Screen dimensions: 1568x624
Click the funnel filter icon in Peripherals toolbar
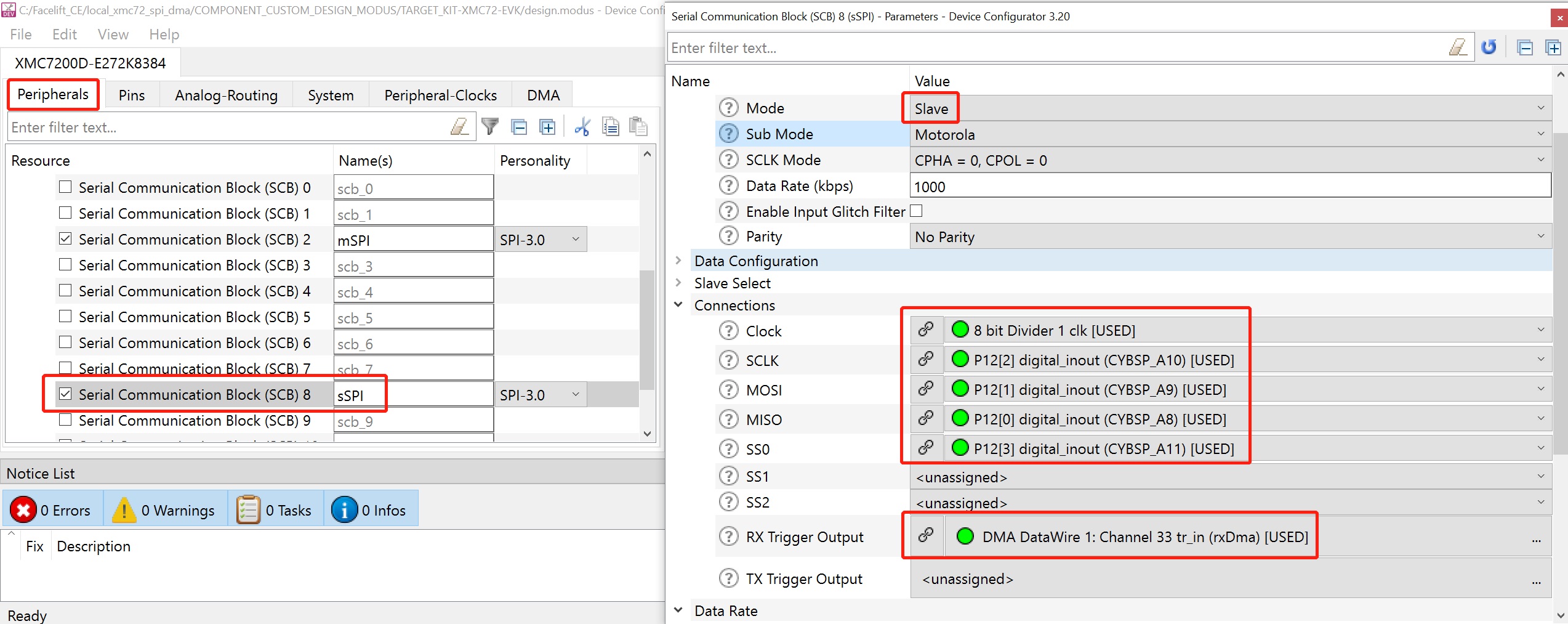[x=490, y=127]
